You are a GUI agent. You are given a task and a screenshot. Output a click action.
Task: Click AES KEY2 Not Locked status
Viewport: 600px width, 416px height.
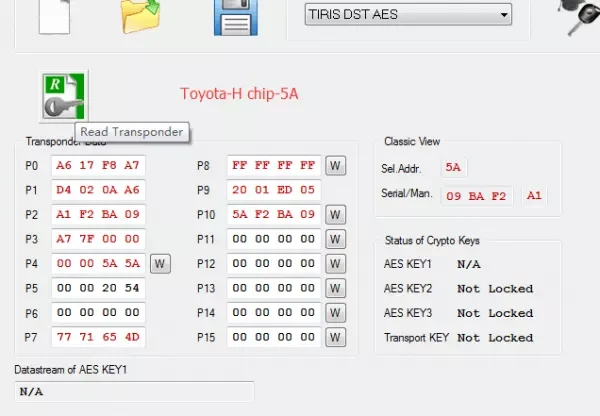coord(495,289)
